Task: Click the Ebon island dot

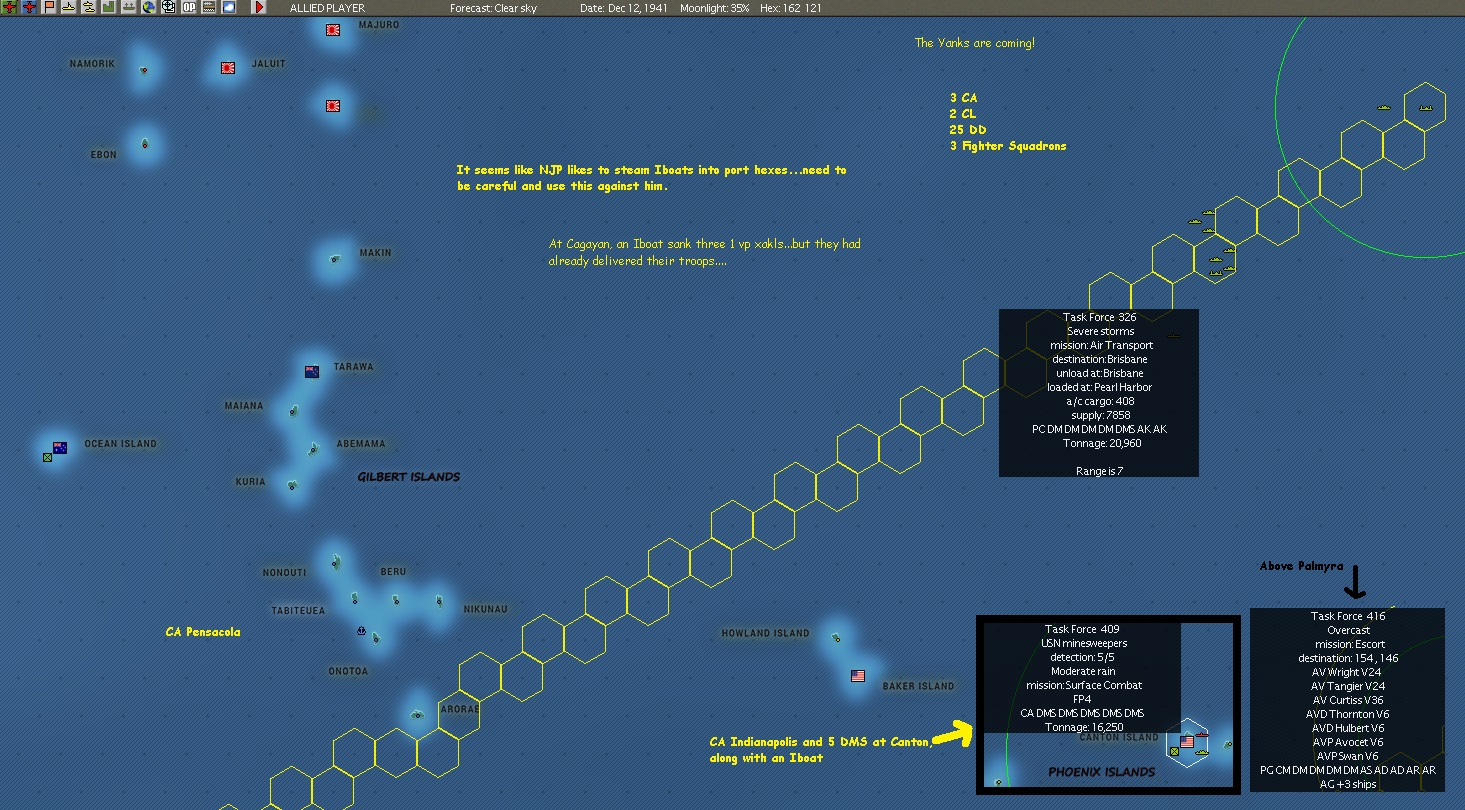Action: pyautogui.click(x=145, y=144)
